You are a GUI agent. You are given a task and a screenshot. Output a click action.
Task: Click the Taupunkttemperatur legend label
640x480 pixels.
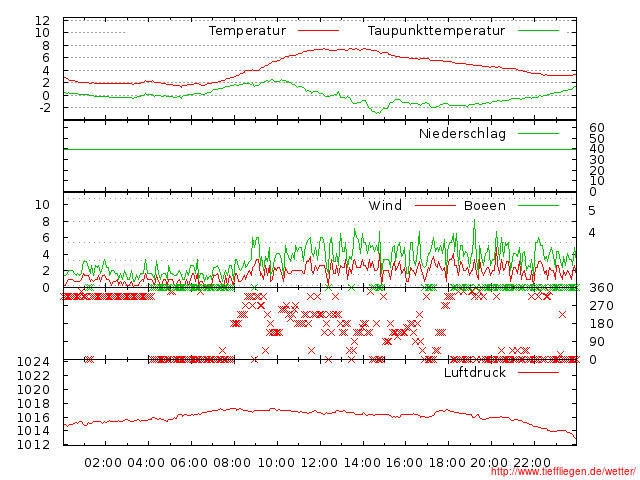pos(436,31)
